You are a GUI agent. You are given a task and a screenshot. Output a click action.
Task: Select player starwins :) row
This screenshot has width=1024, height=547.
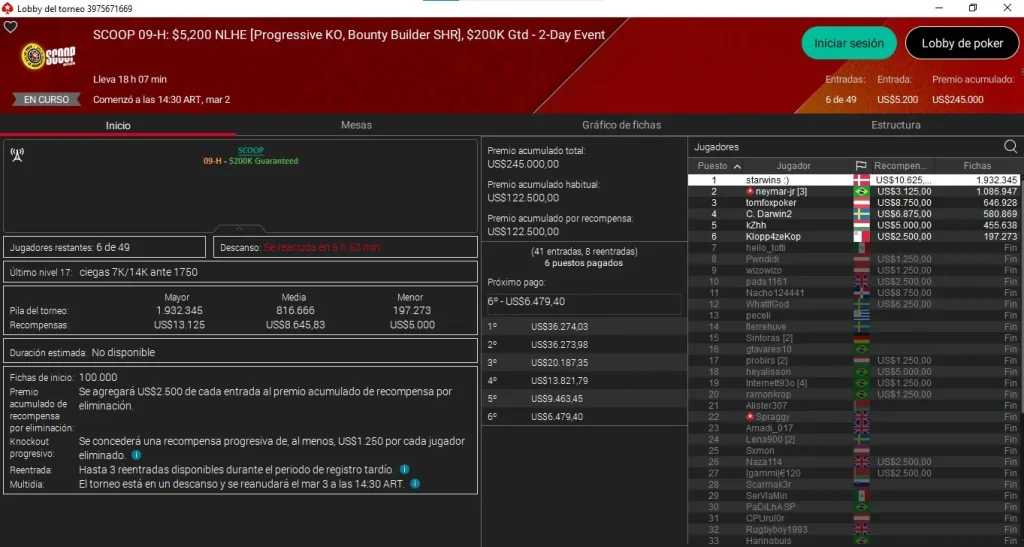(853, 180)
